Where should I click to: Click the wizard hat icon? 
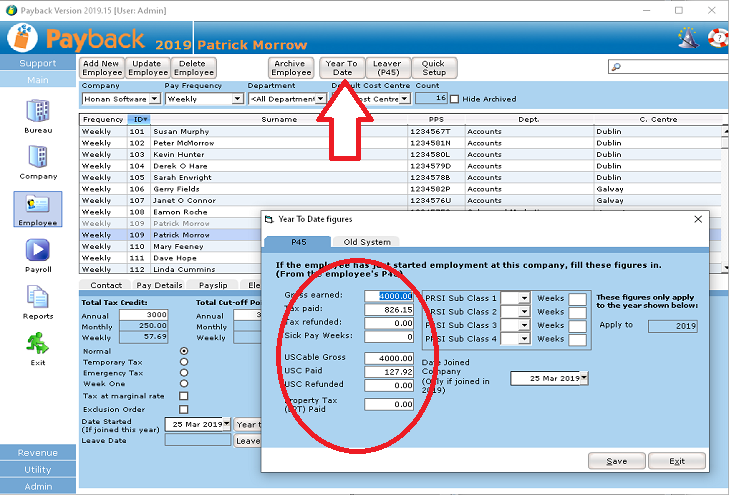(688, 38)
